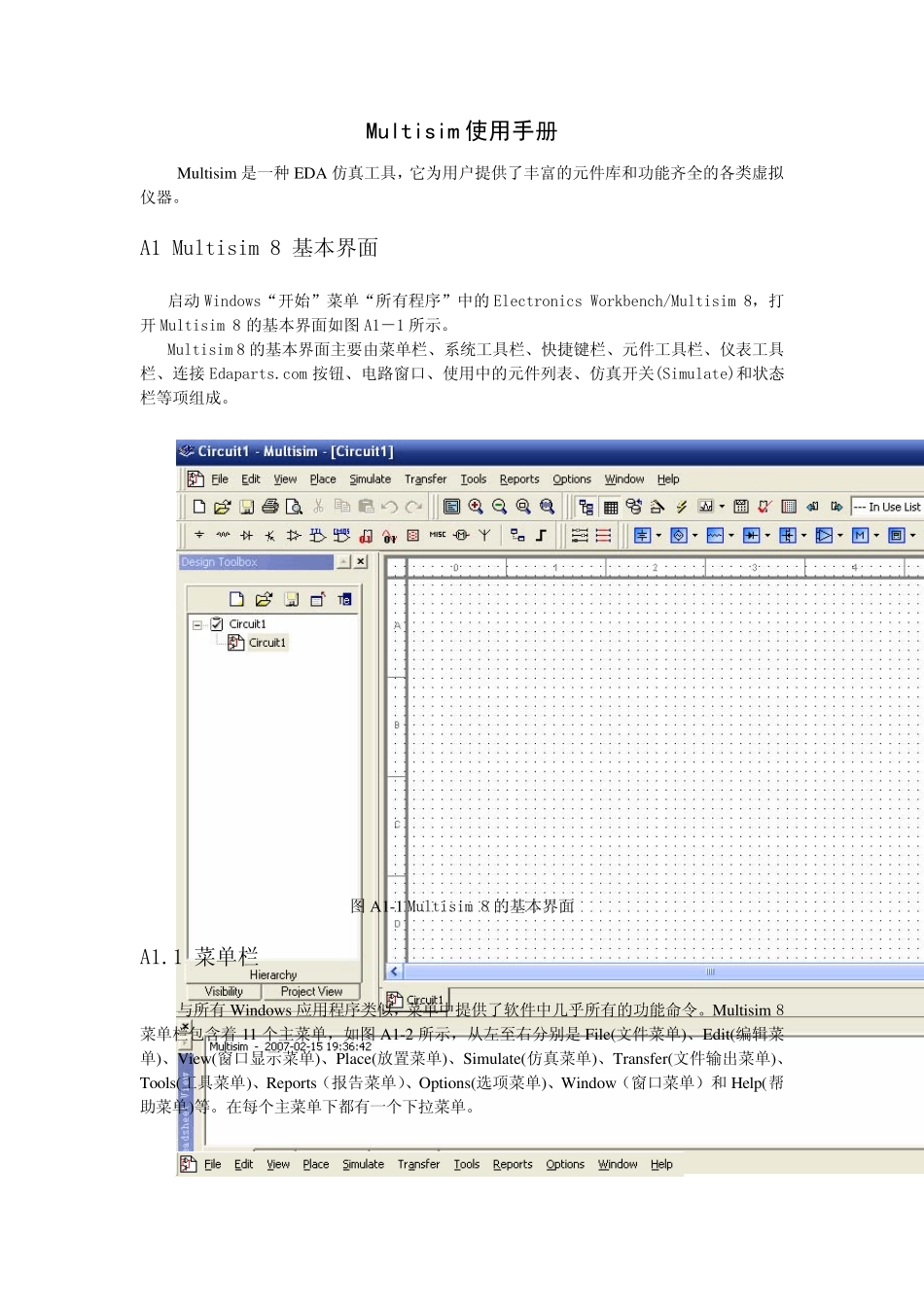
Task: Expand the last virtual rated components dropdown
Action: (x=912, y=535)
